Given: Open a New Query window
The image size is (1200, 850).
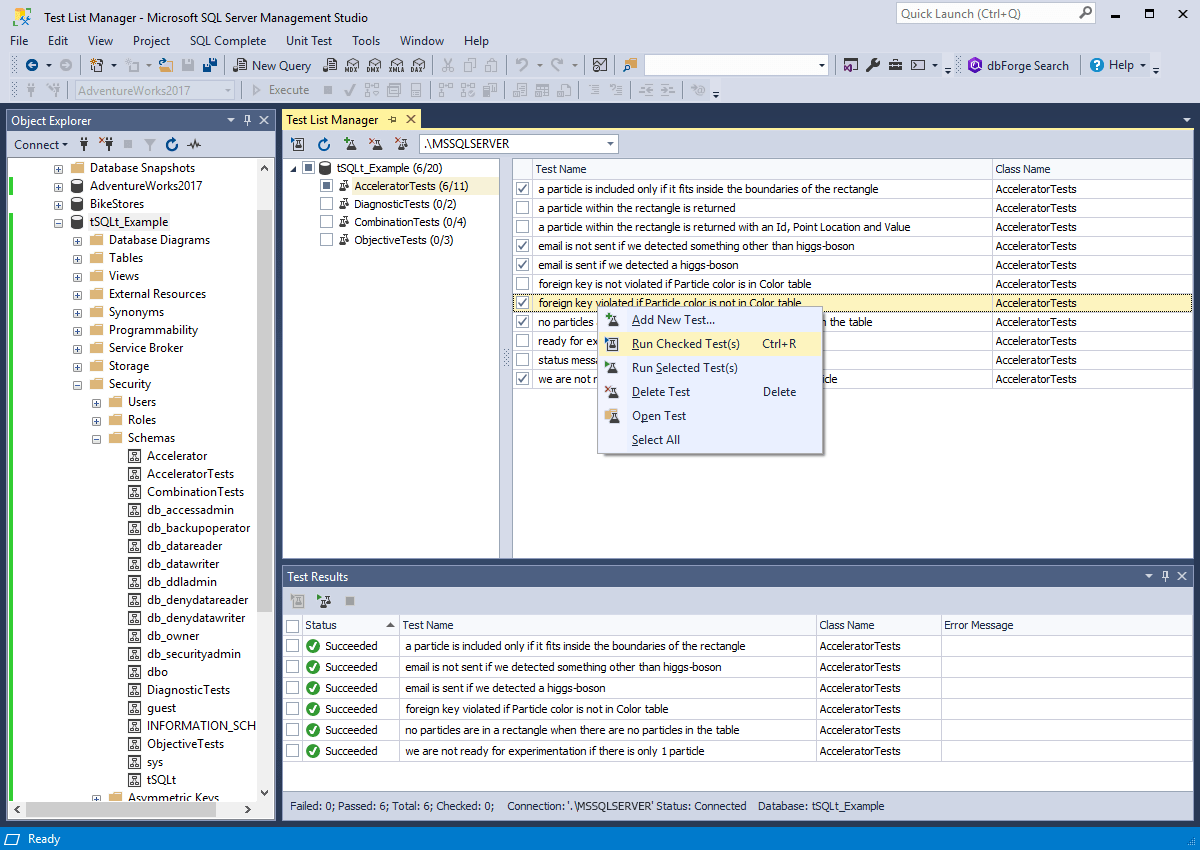Looking at the screenshot, I should [x=271, y=64].
